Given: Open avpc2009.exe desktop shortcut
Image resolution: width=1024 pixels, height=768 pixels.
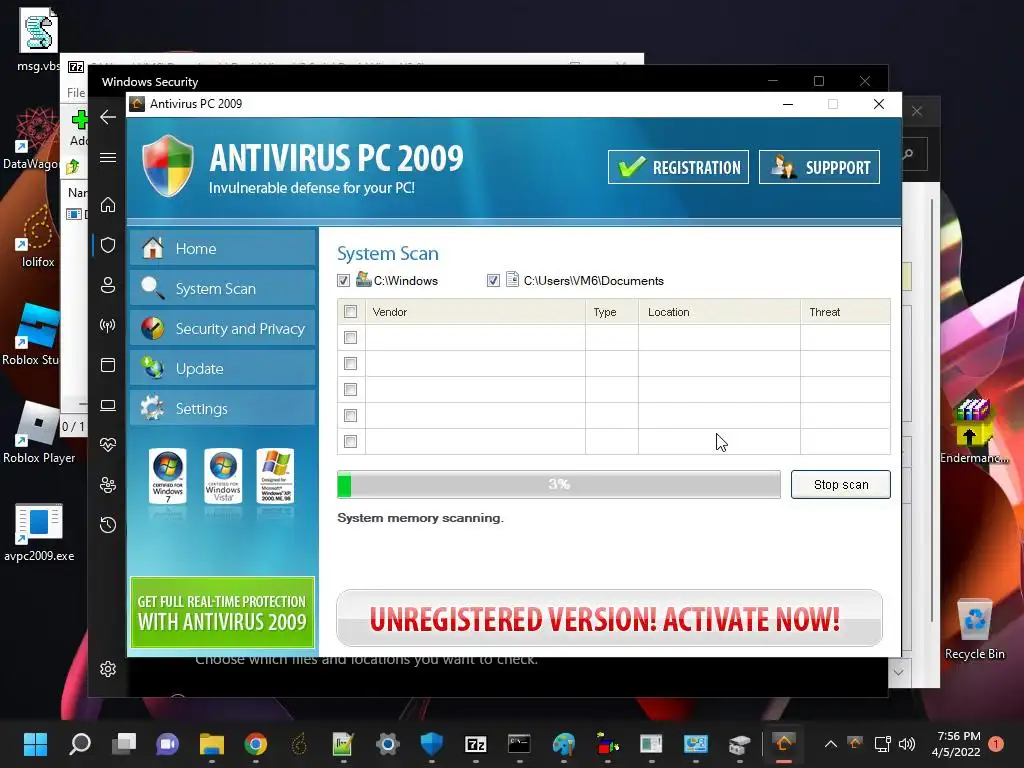Looking at the screenshot, I should tap(39, 532).
